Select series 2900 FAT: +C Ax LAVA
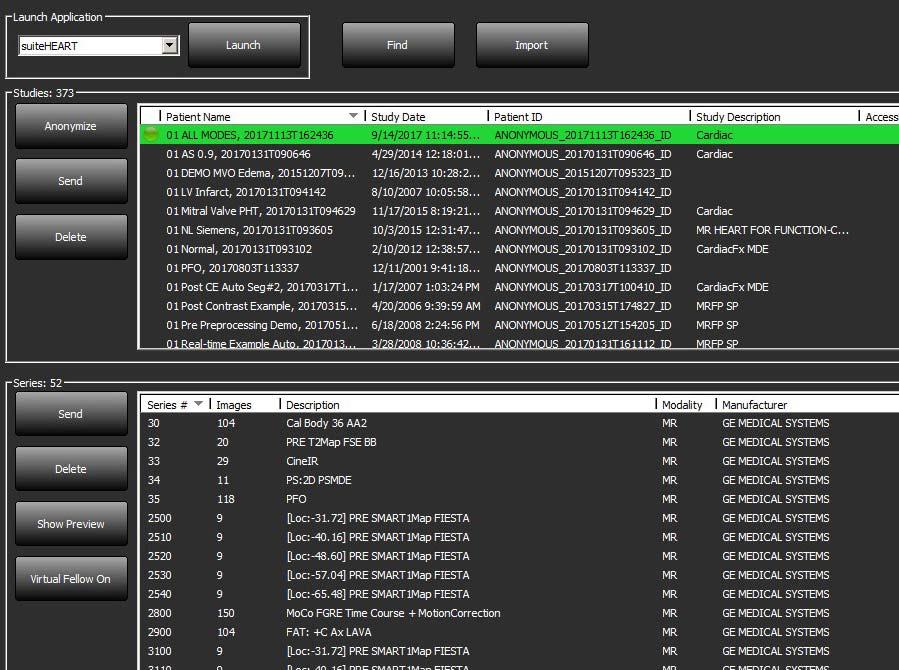899x670 pixels. [519, 632]
